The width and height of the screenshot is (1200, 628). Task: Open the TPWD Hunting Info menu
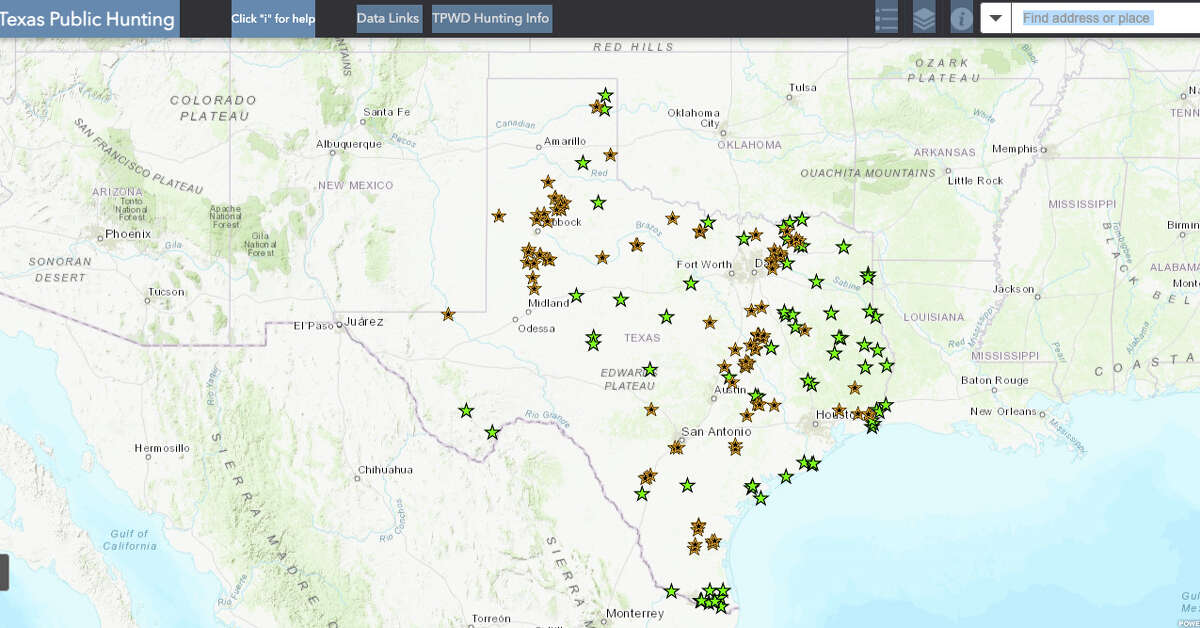click(x=491, y=18)
